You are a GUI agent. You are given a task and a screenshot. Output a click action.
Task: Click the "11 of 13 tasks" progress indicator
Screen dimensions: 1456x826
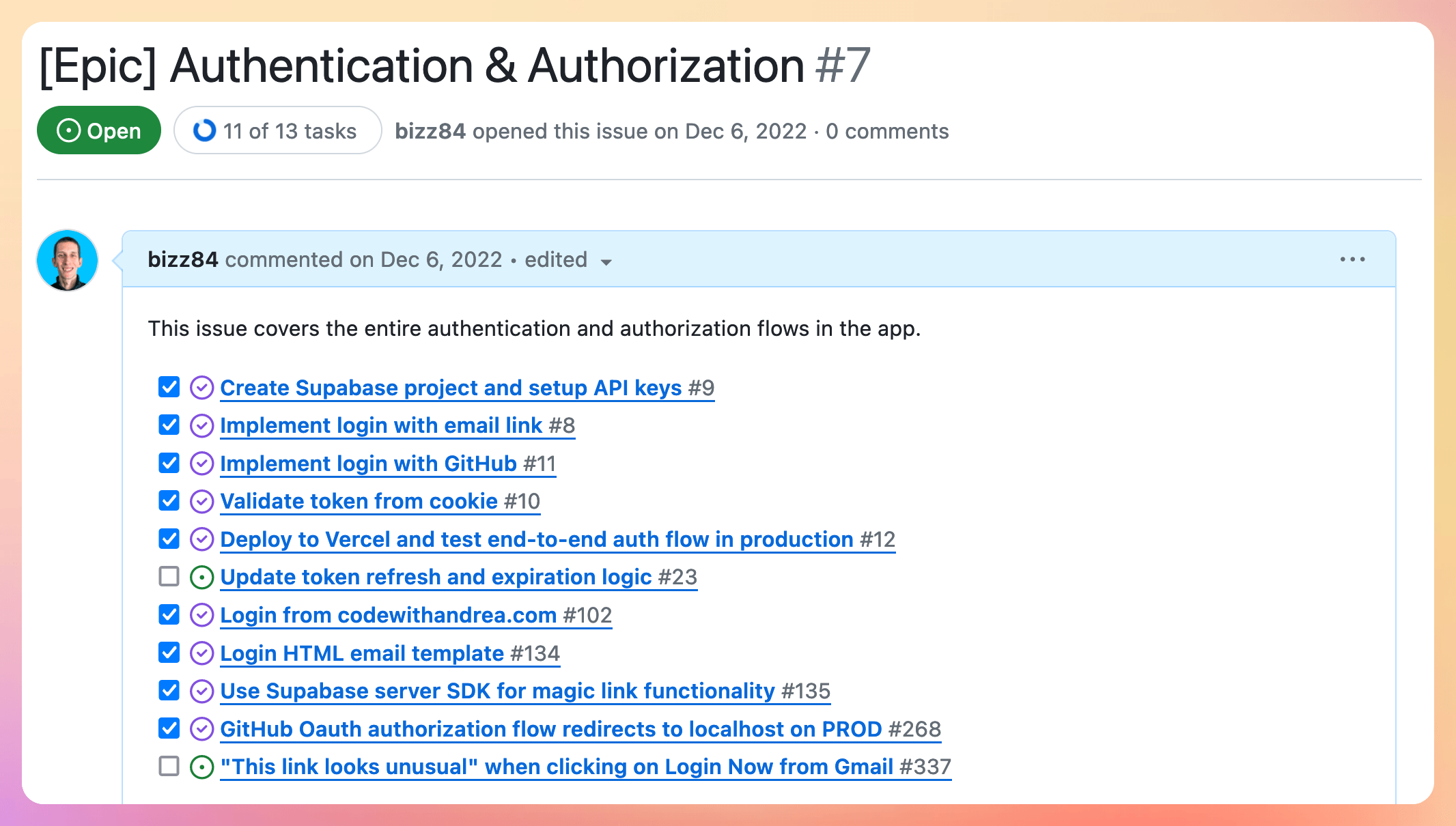pyautogui.click(x=277, y=130)
